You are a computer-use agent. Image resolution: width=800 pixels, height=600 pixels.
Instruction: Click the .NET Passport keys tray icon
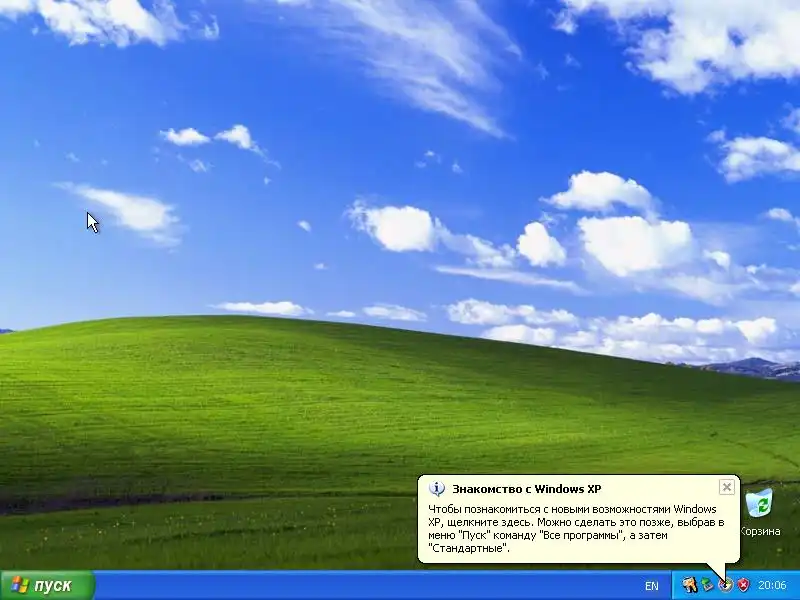(x=689, y=585)
